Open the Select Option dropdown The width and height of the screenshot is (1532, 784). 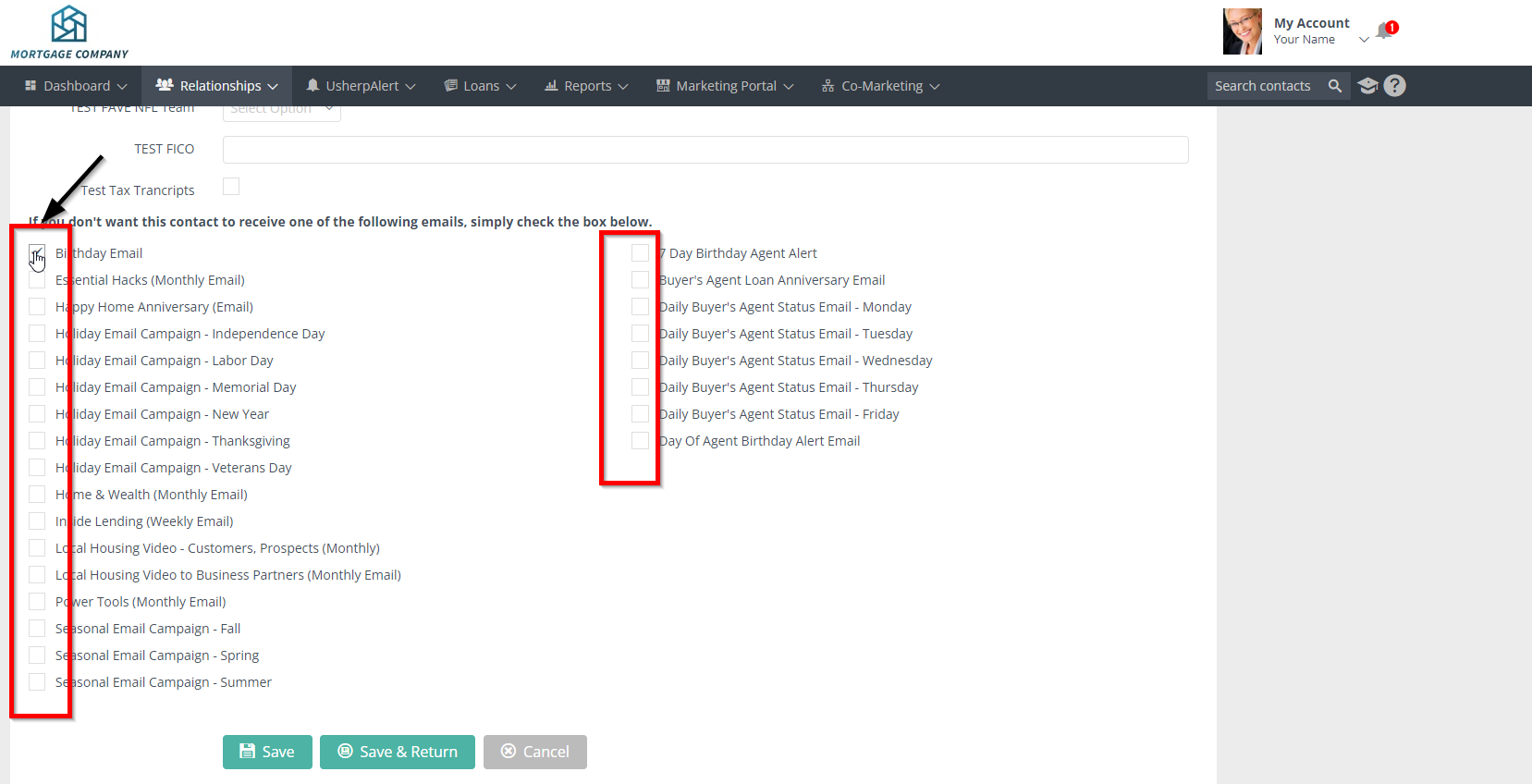(281, 110)
